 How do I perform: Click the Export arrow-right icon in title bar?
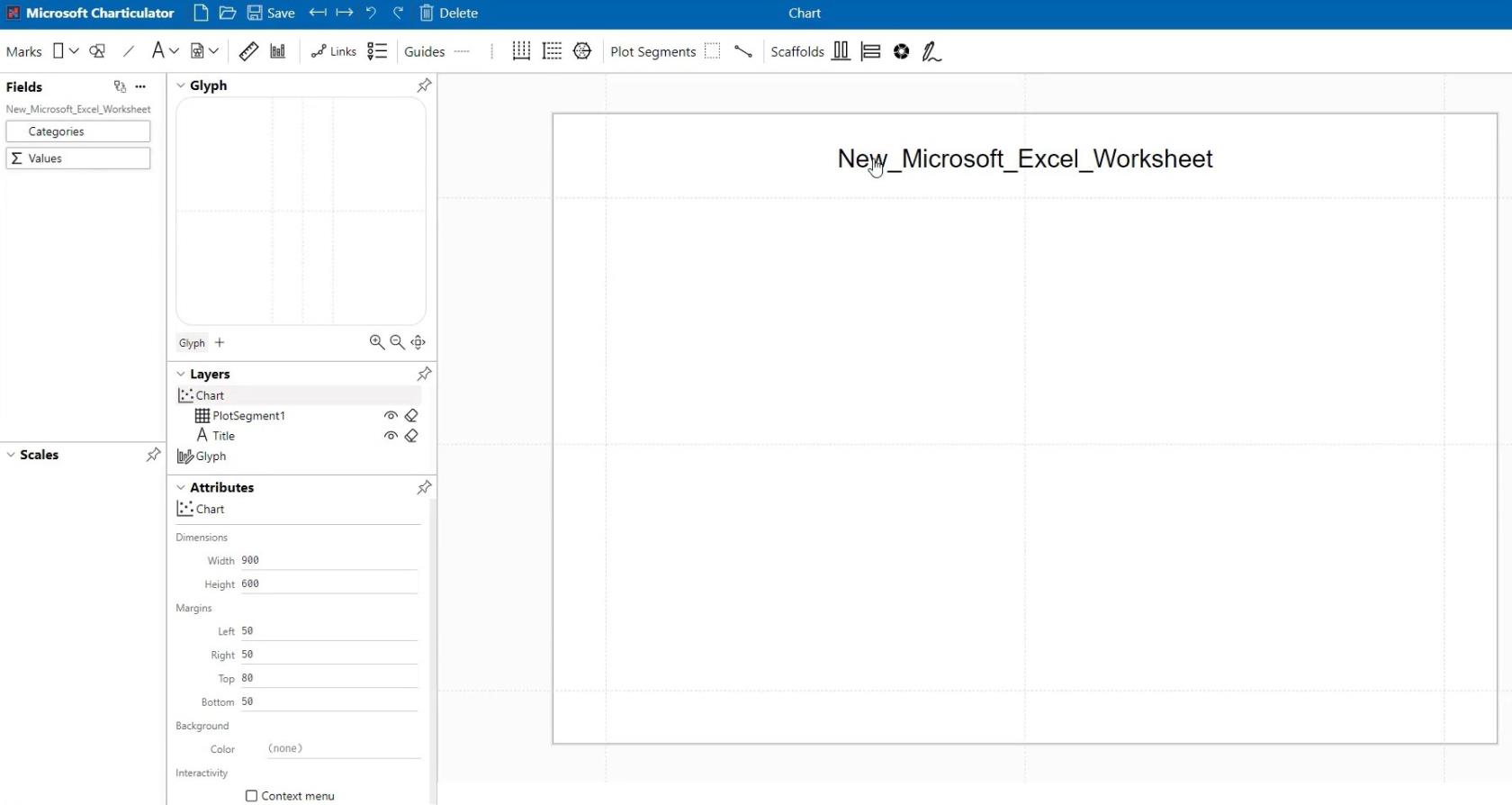click(344, 13)
